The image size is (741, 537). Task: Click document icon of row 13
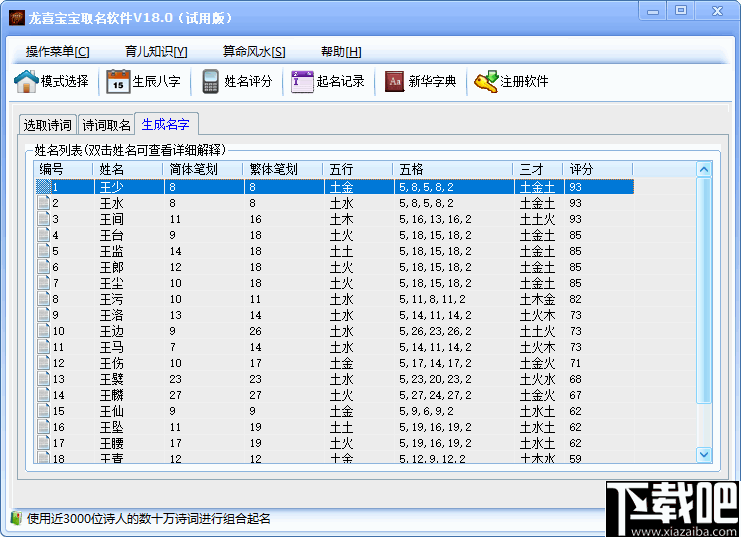click(x=43, y=379)
